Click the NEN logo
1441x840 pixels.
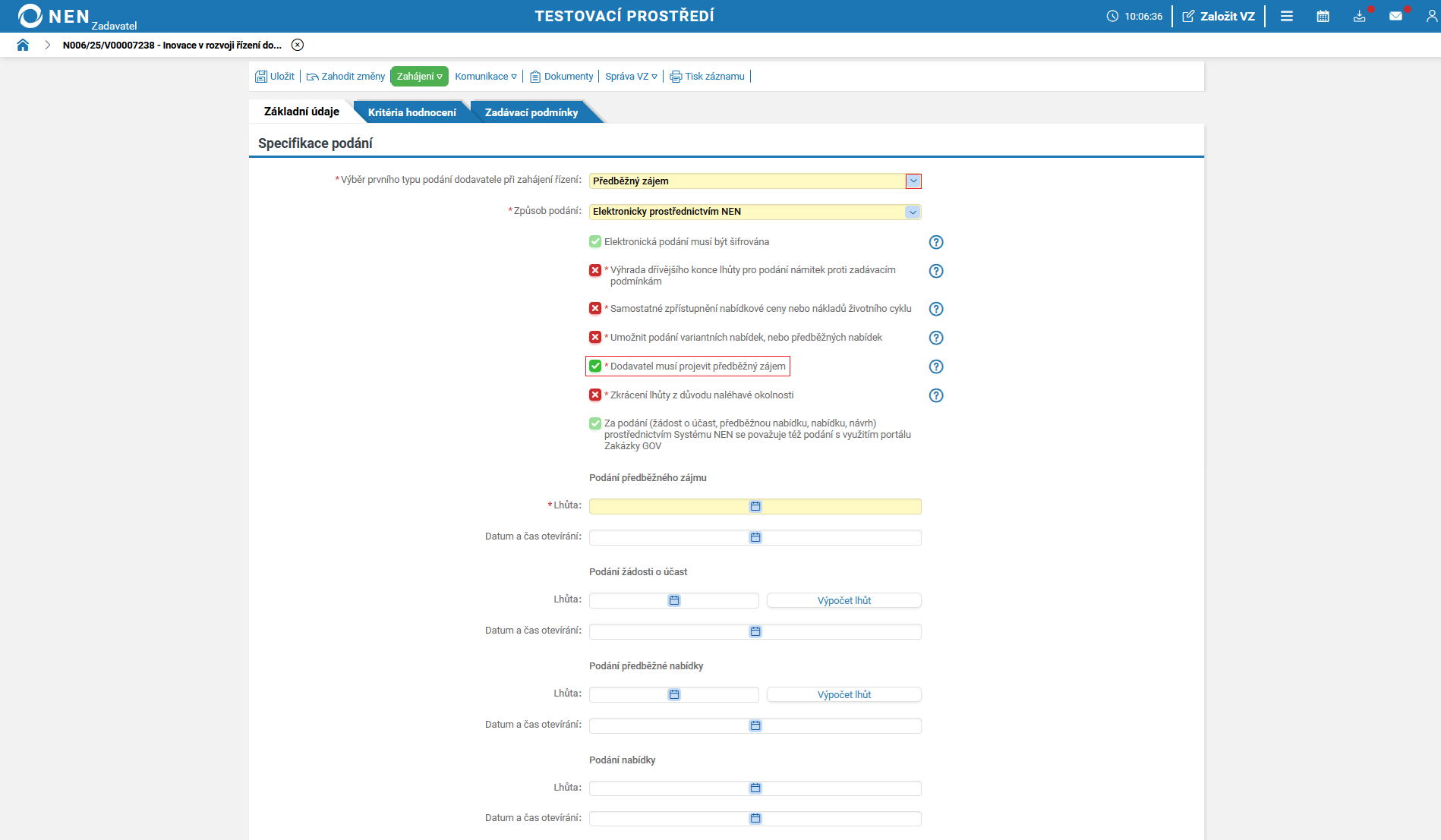pyautogui.click(x=53, y=16)
